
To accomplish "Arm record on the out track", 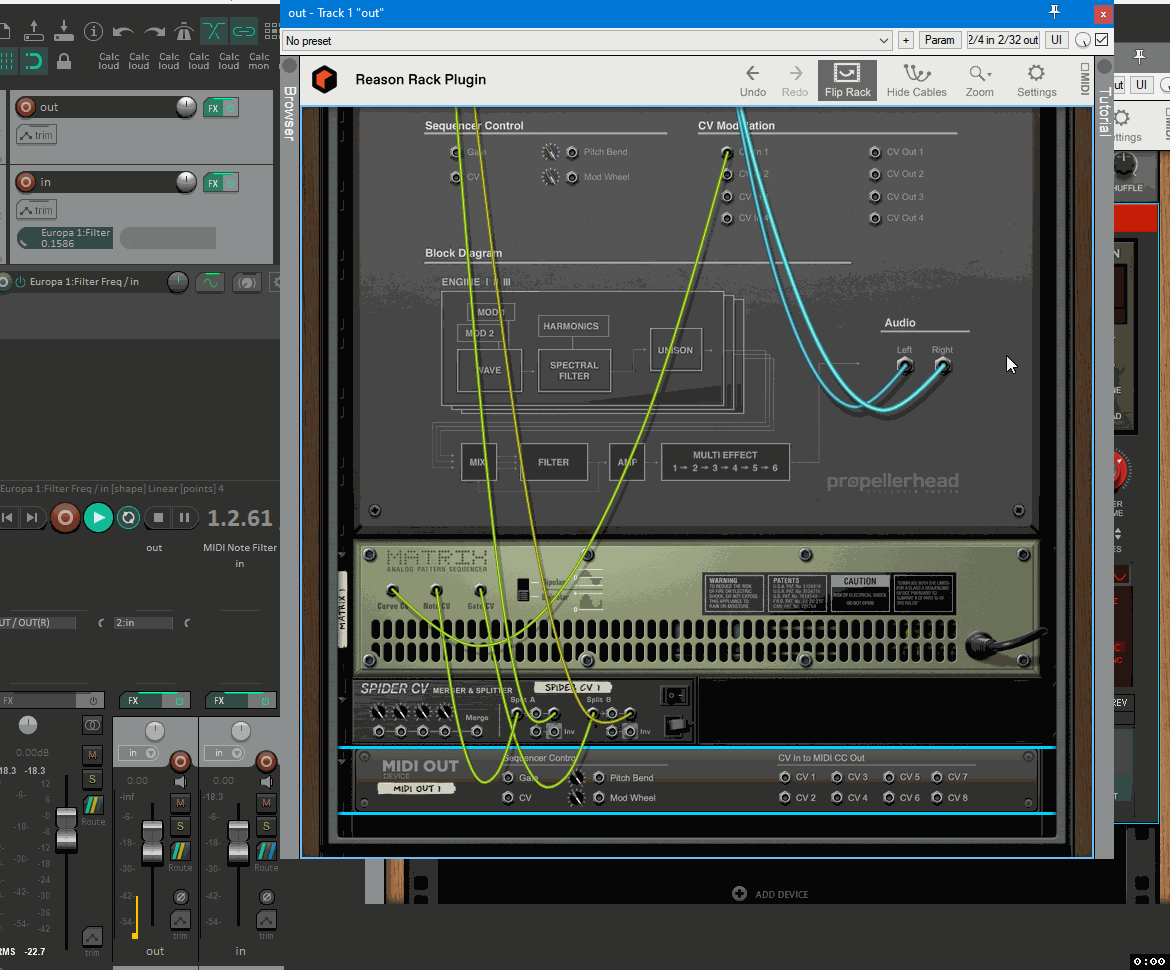I will (26, 107).
